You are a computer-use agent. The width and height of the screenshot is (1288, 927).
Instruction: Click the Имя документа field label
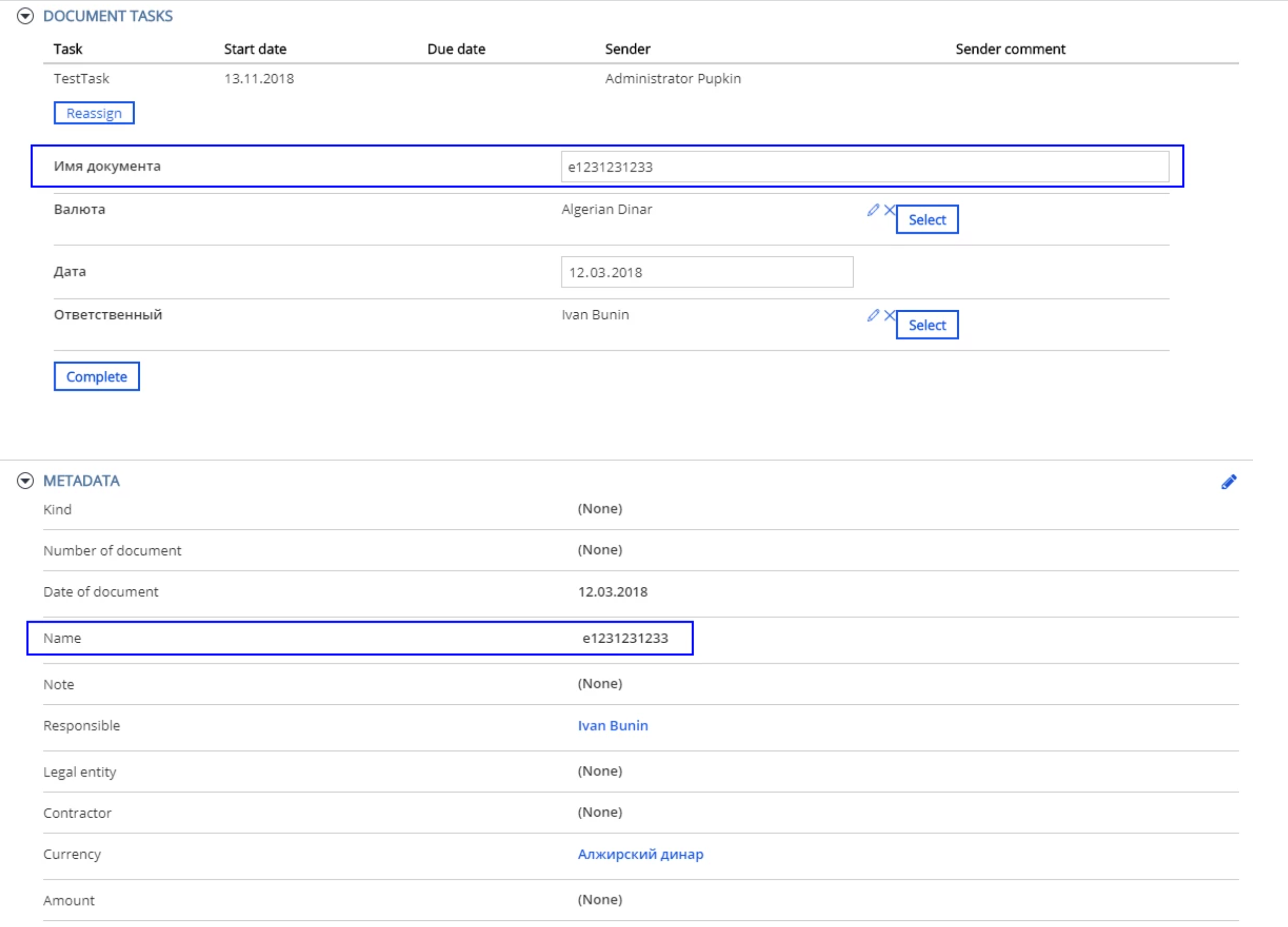point(107,166)
